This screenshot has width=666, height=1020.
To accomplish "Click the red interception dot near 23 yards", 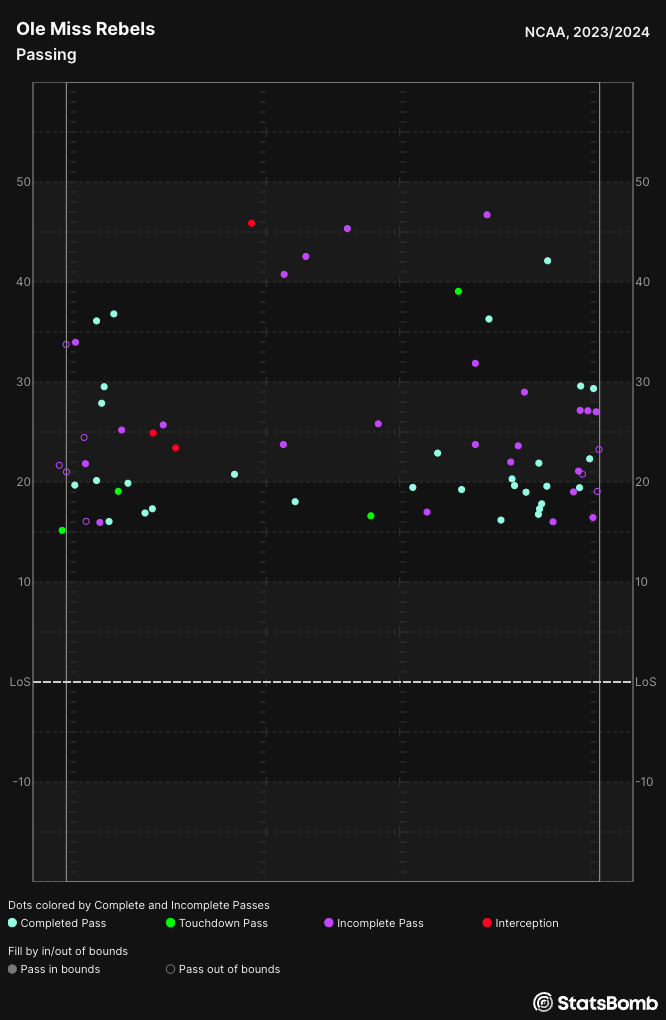I will coord(176,448).
